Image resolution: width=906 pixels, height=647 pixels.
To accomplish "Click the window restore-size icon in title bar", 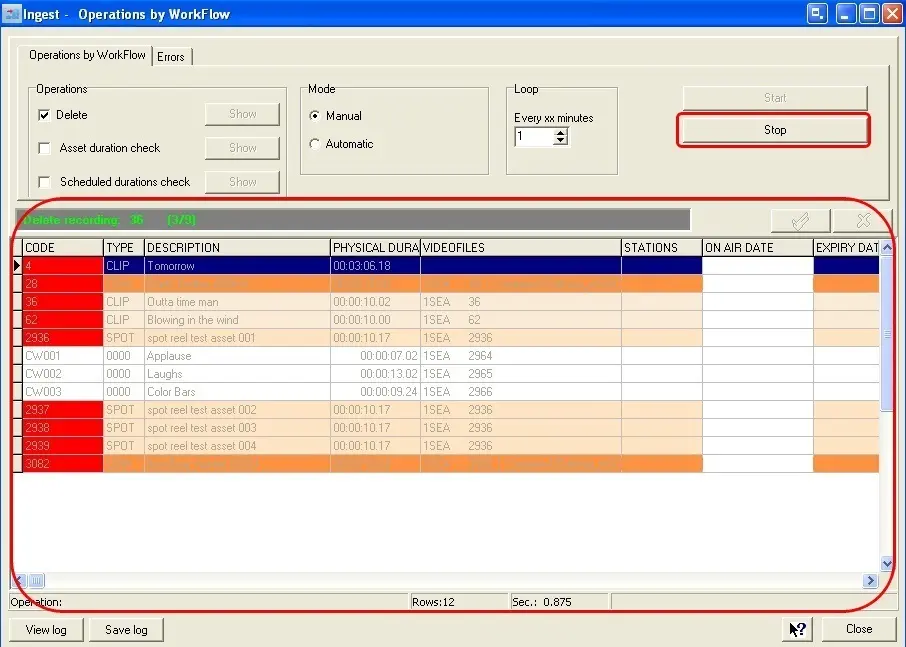I will click(818, 14).
